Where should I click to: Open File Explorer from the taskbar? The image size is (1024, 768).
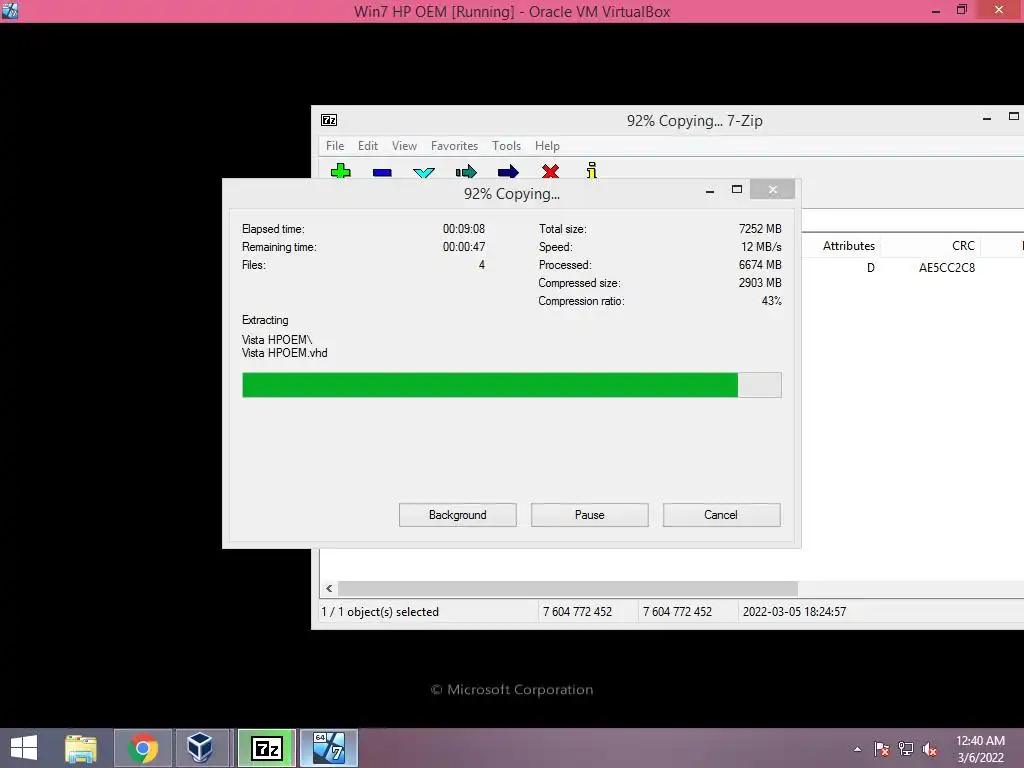pyautogui.click(x=81, y=748)
